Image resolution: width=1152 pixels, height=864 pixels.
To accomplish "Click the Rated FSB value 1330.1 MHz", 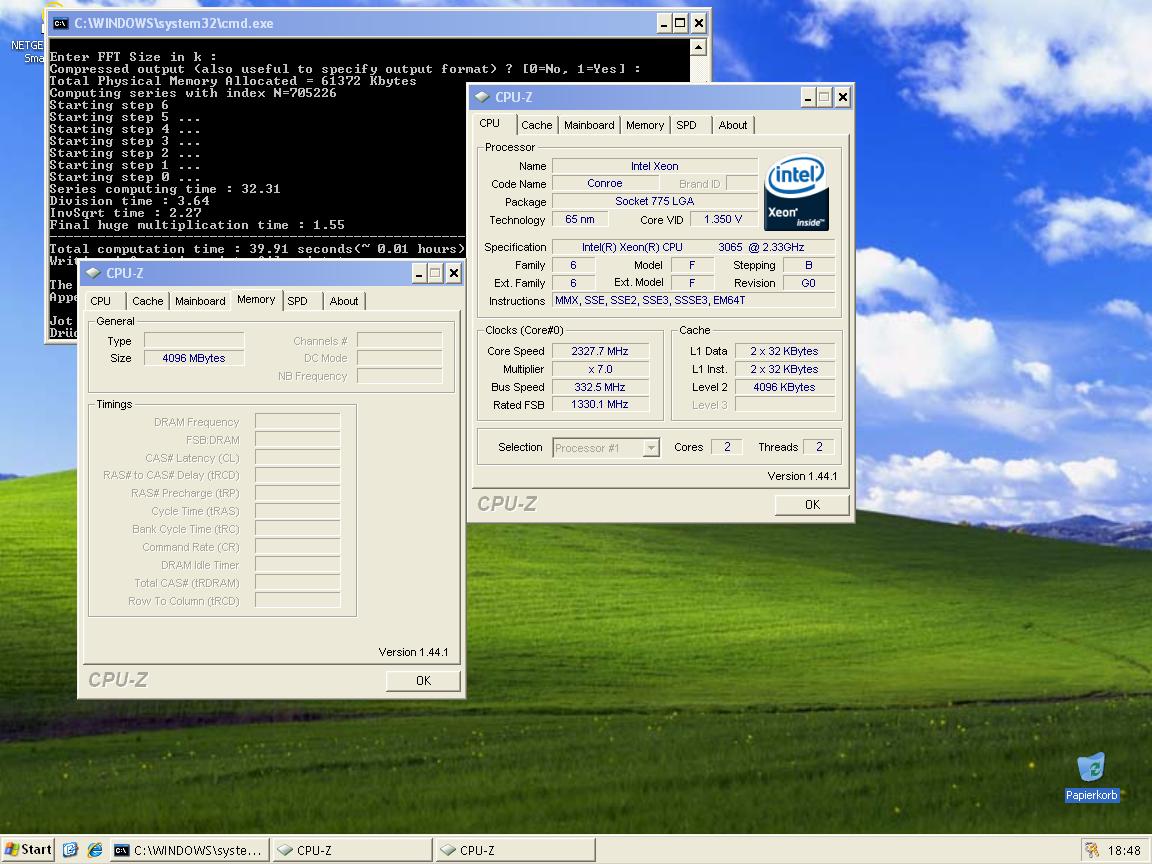I will [600, 405].
